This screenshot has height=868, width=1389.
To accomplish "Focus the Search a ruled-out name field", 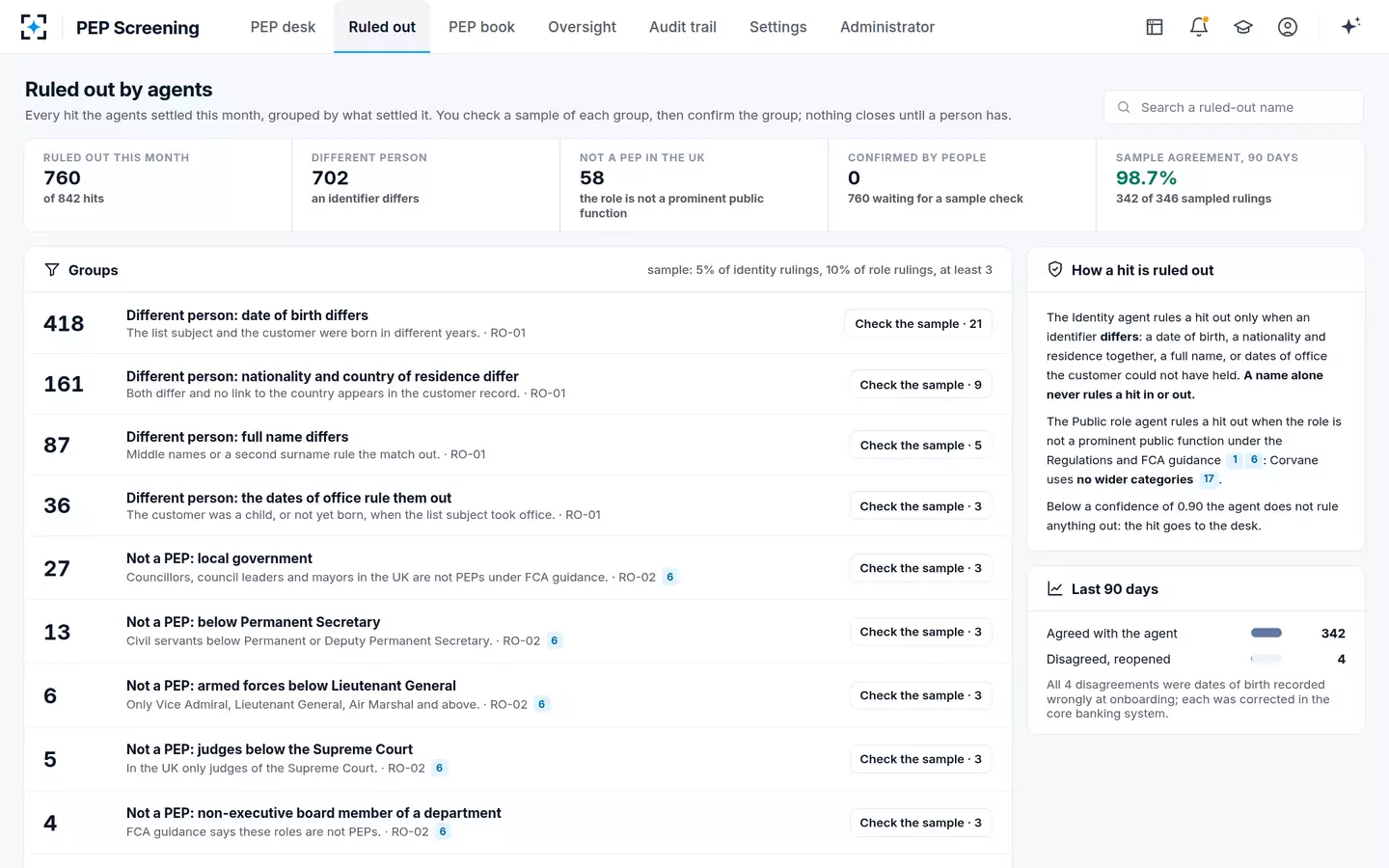I will (x=1234, y=107).
